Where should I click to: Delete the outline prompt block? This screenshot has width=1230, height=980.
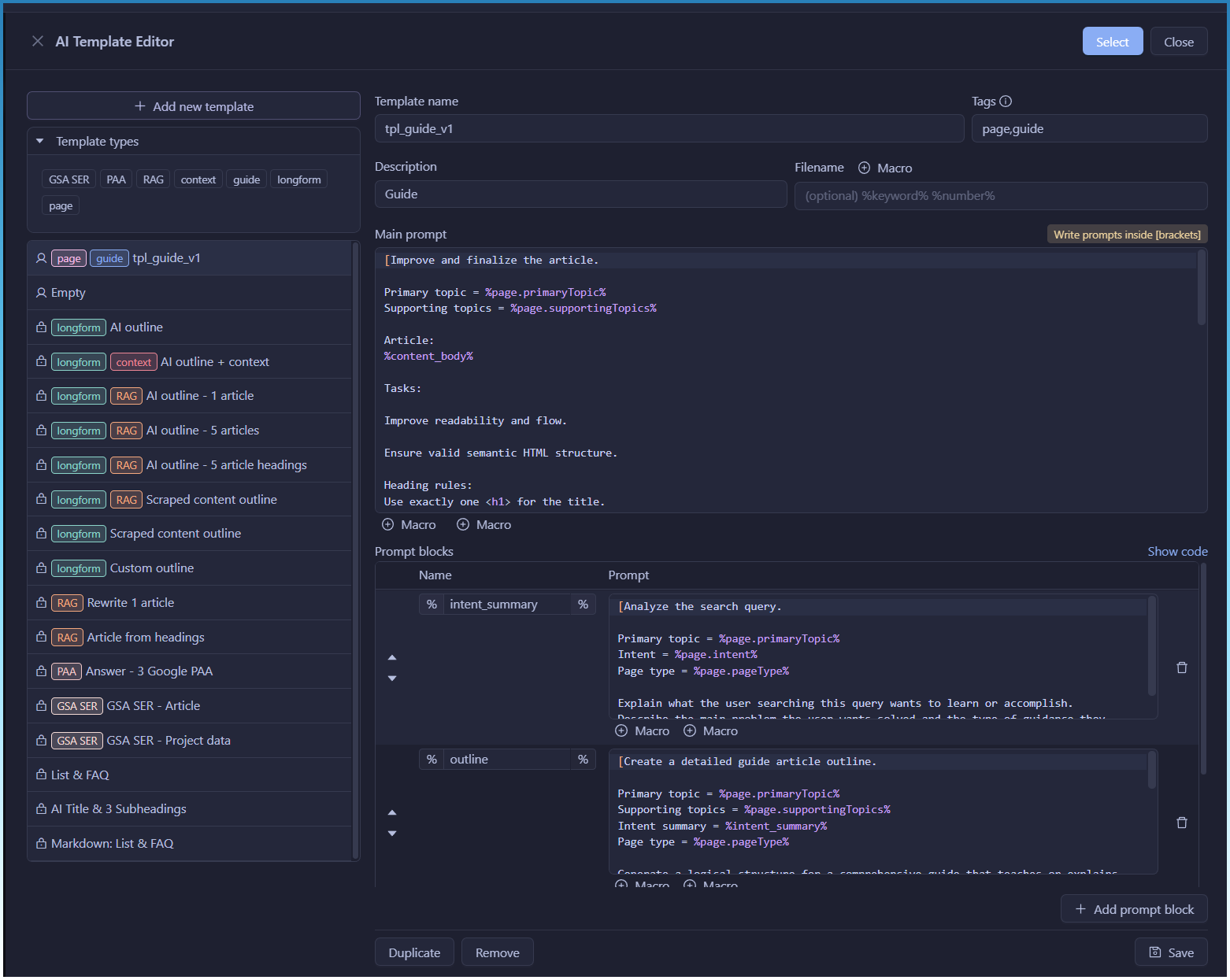pos(1181,823)
